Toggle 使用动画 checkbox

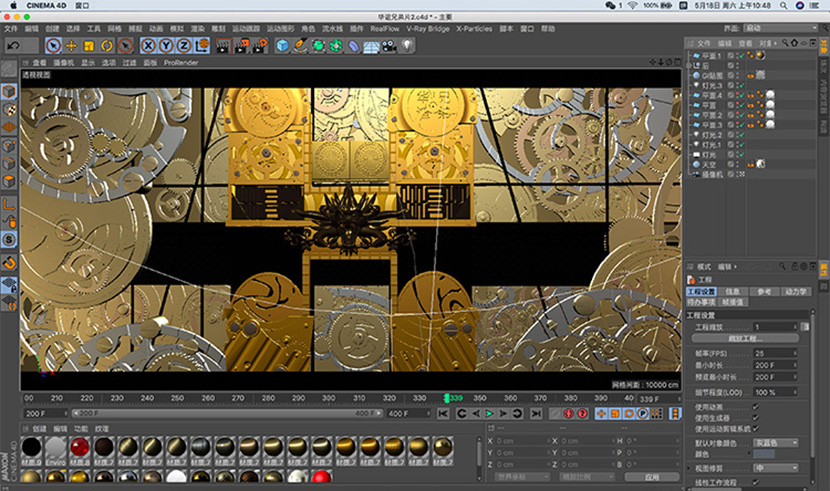pos(756,406)
